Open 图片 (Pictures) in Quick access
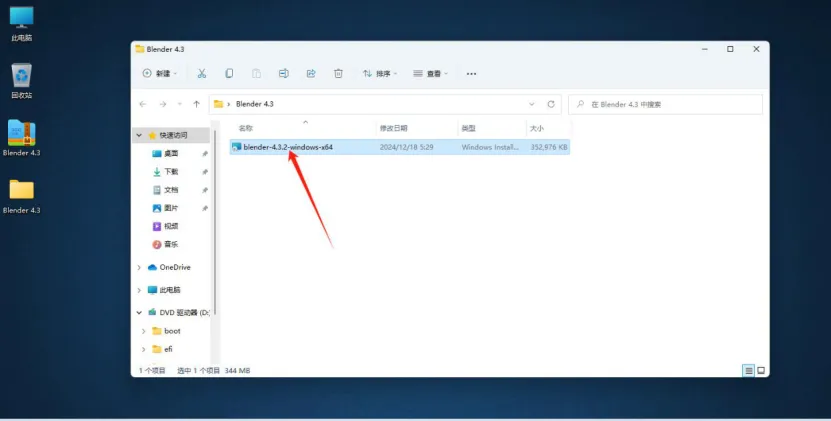The image size is (831, 421). tap(172, 208)
